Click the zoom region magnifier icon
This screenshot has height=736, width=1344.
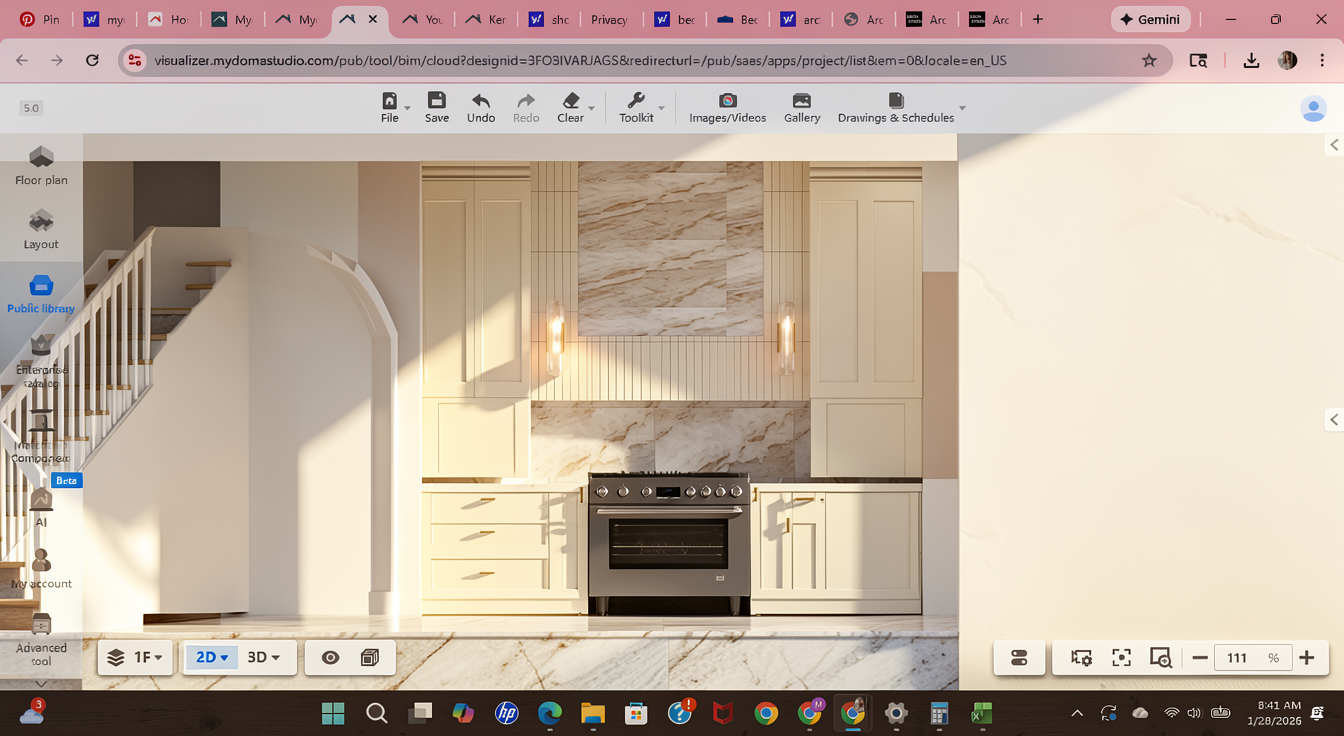(1160, 658)
